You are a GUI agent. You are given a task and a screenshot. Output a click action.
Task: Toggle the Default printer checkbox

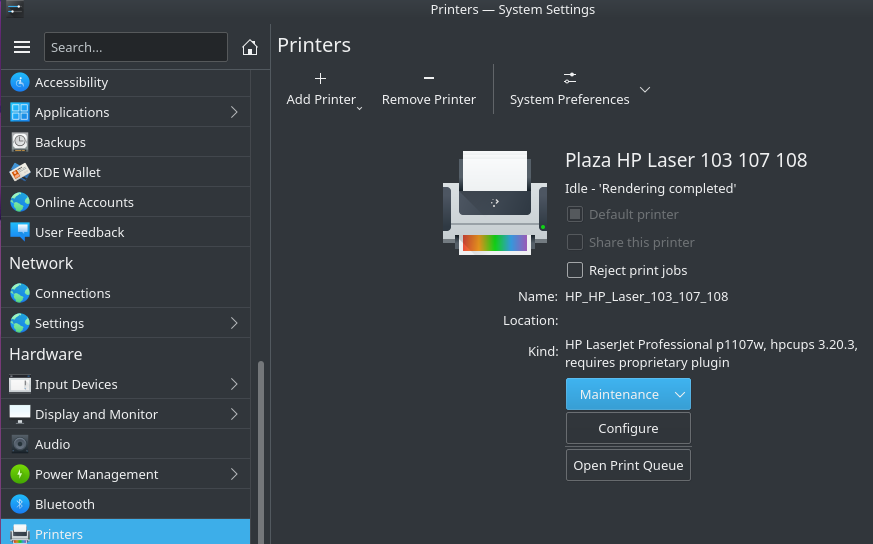click(574, 214)
